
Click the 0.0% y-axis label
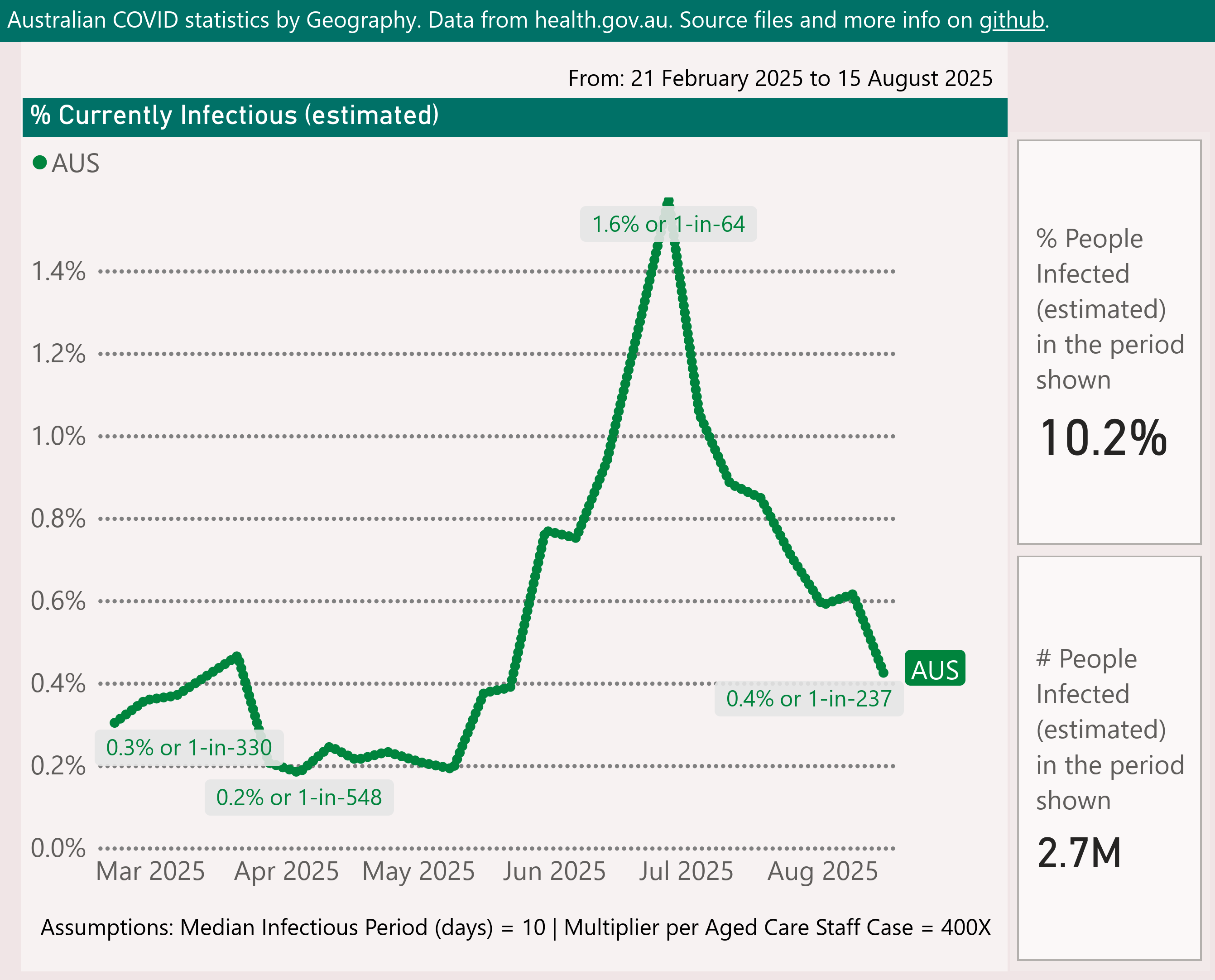click(58, 848)
